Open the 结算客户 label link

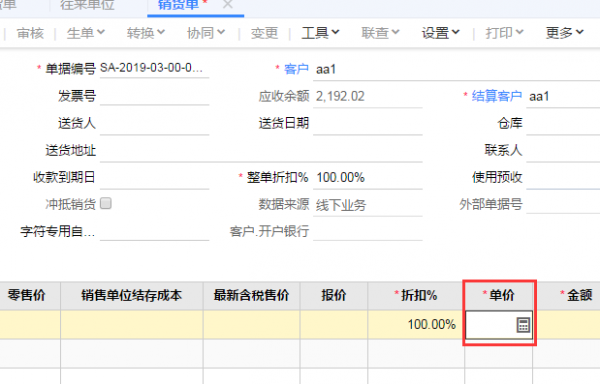pyautogui.click(x=497, y=96)
